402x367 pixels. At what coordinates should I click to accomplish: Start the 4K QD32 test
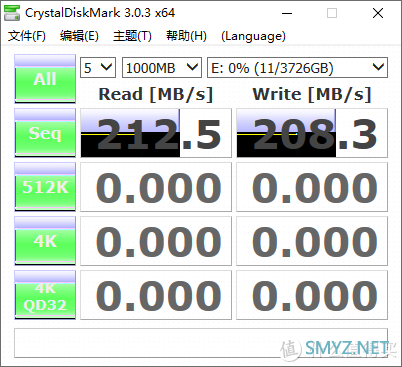tap(45, 295)
